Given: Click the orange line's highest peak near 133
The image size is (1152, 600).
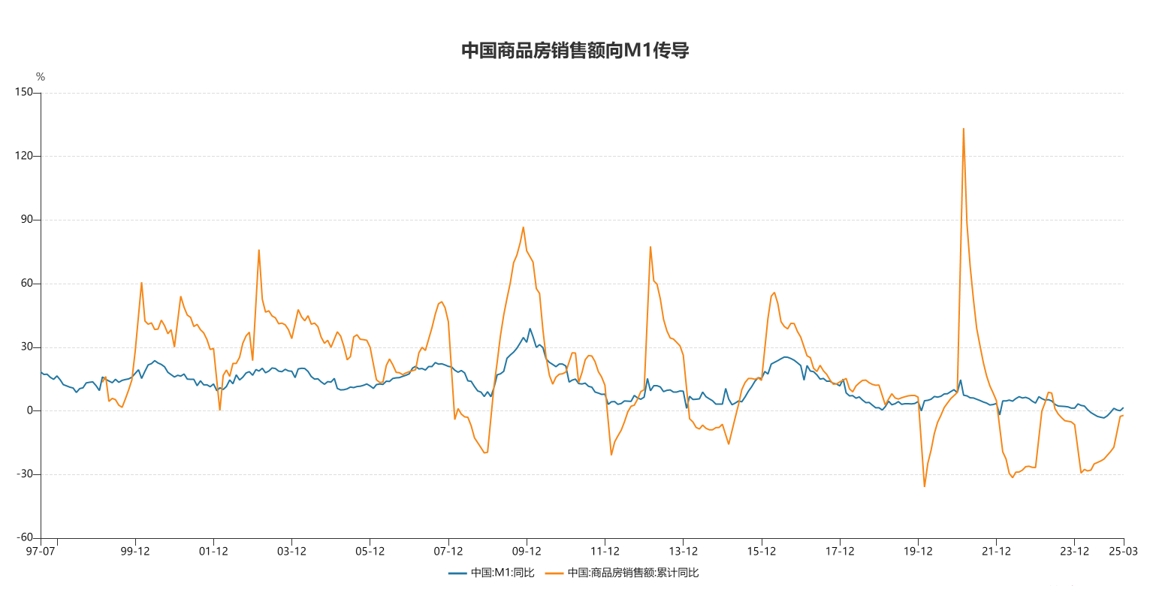Looking at the screenshot, I should point(963,129).
